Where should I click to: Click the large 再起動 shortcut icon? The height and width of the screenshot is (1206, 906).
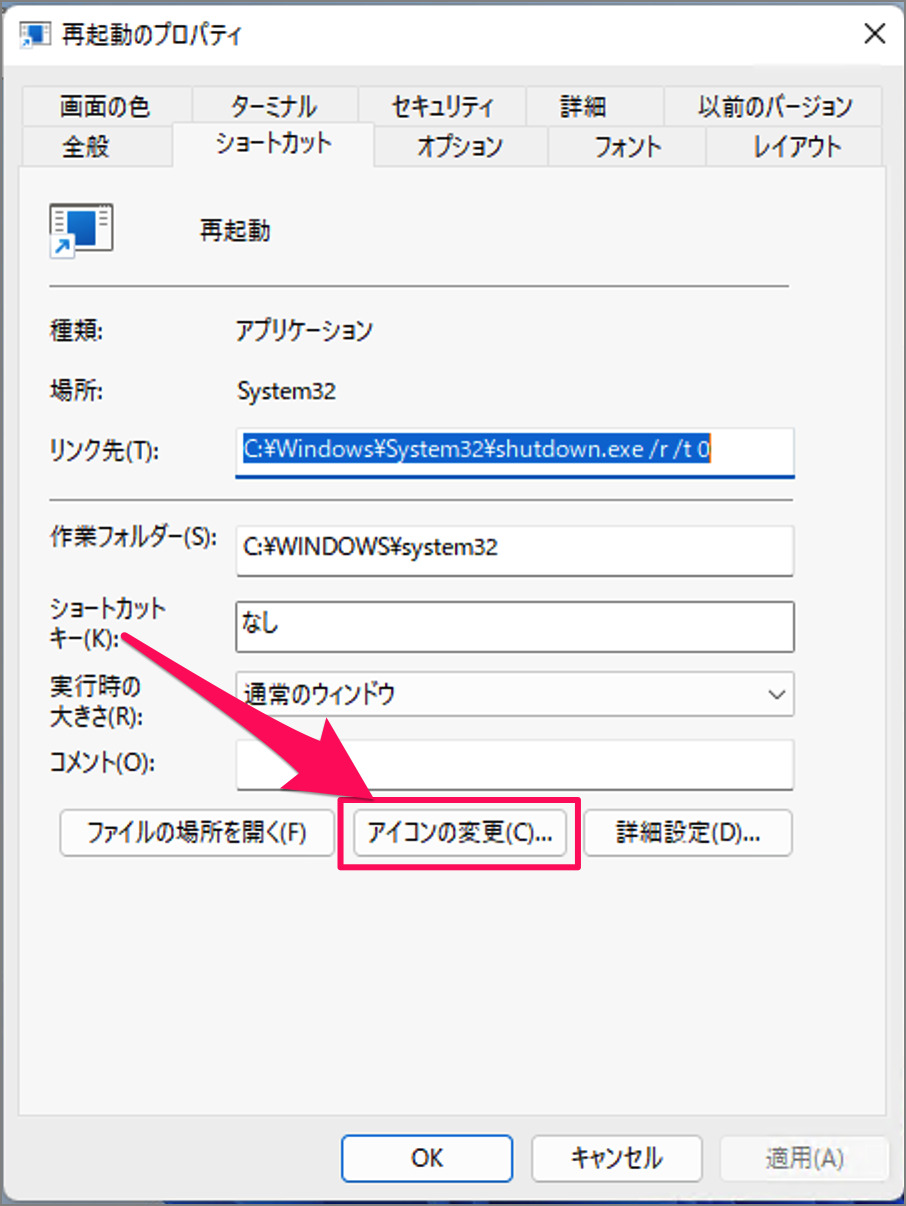[80, 231]
